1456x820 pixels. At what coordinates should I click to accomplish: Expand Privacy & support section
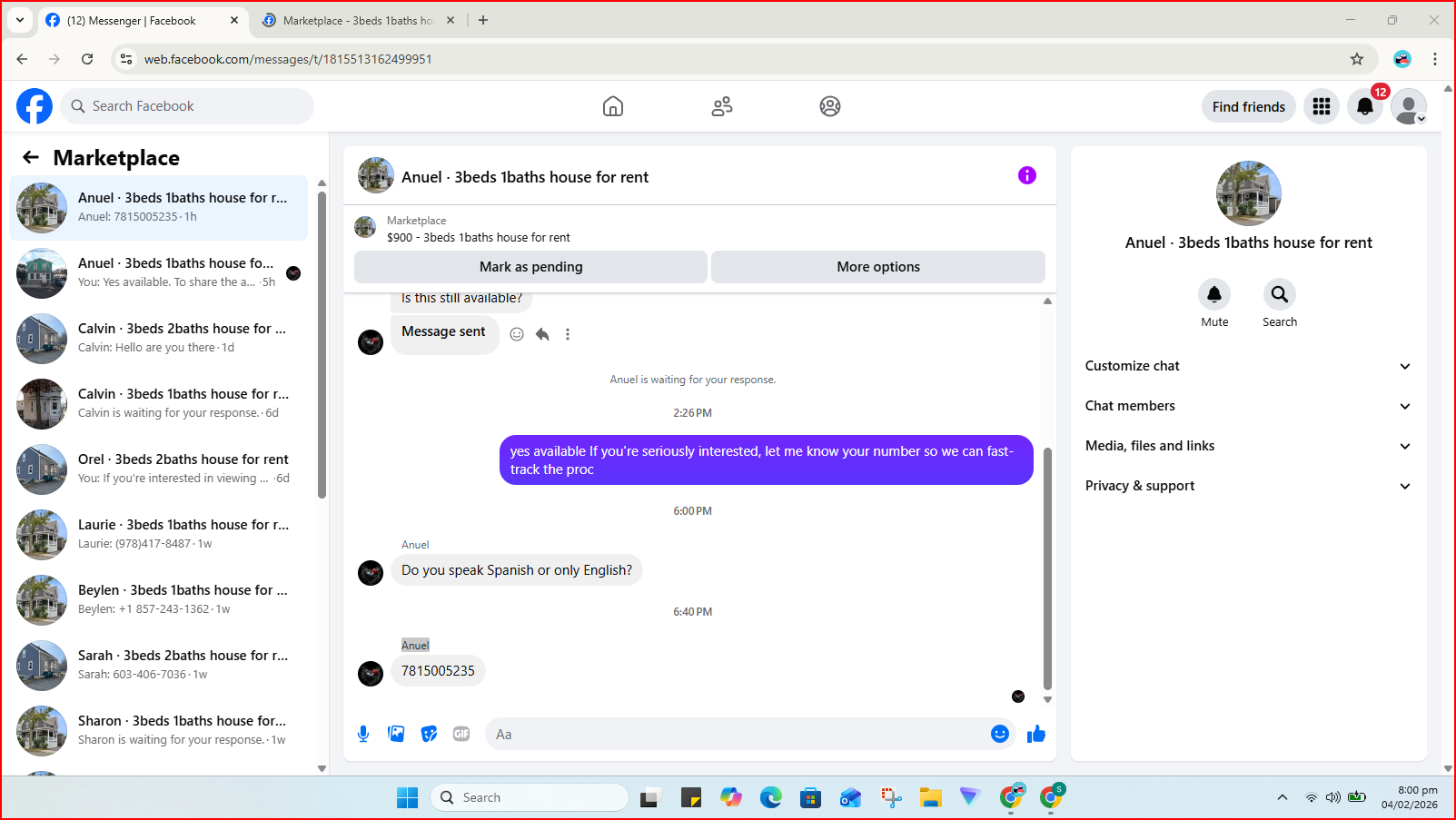pyautogui.click(x=1248, y=486)
